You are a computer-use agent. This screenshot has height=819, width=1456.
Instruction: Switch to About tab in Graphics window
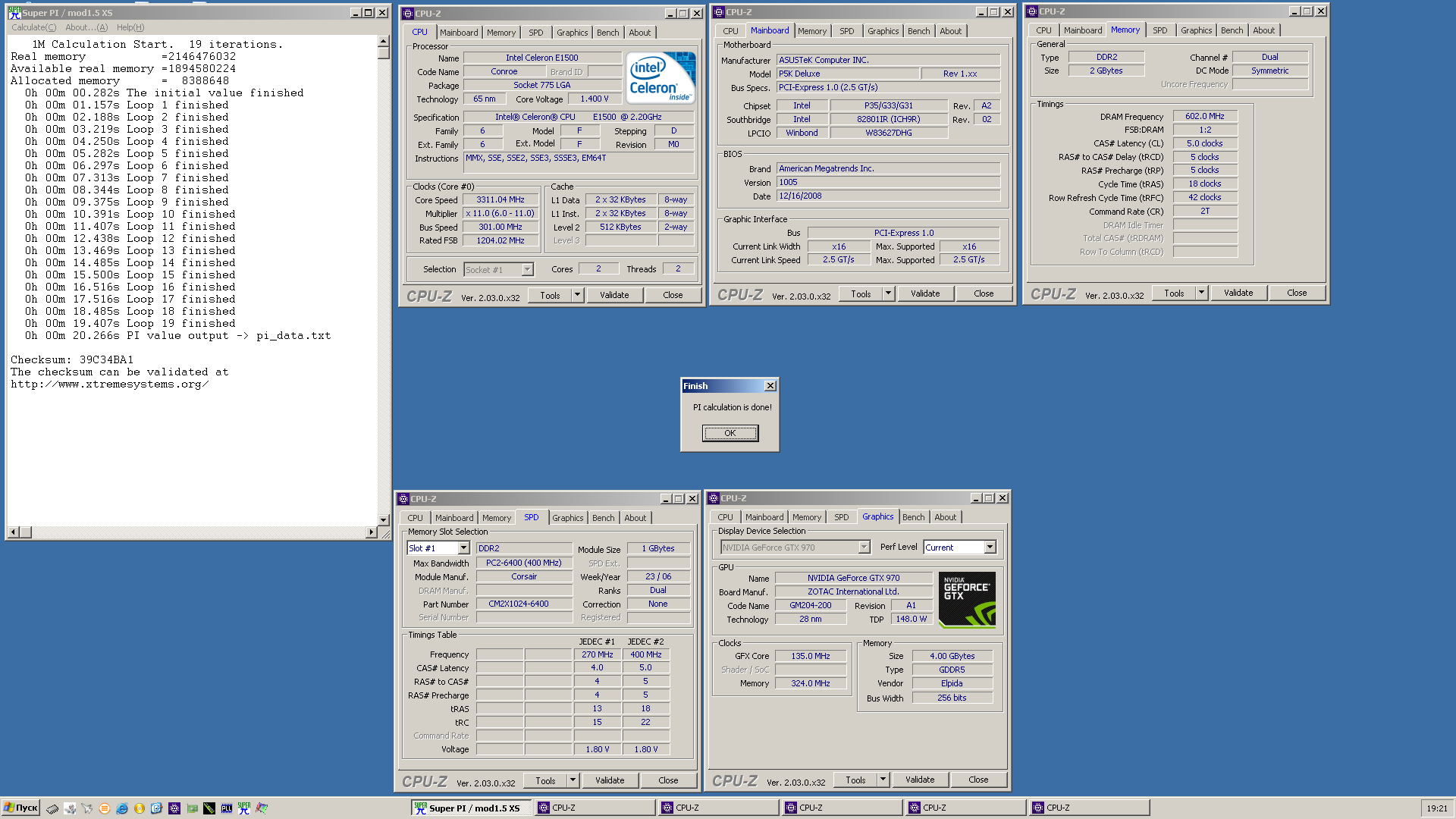coord(945,517)
